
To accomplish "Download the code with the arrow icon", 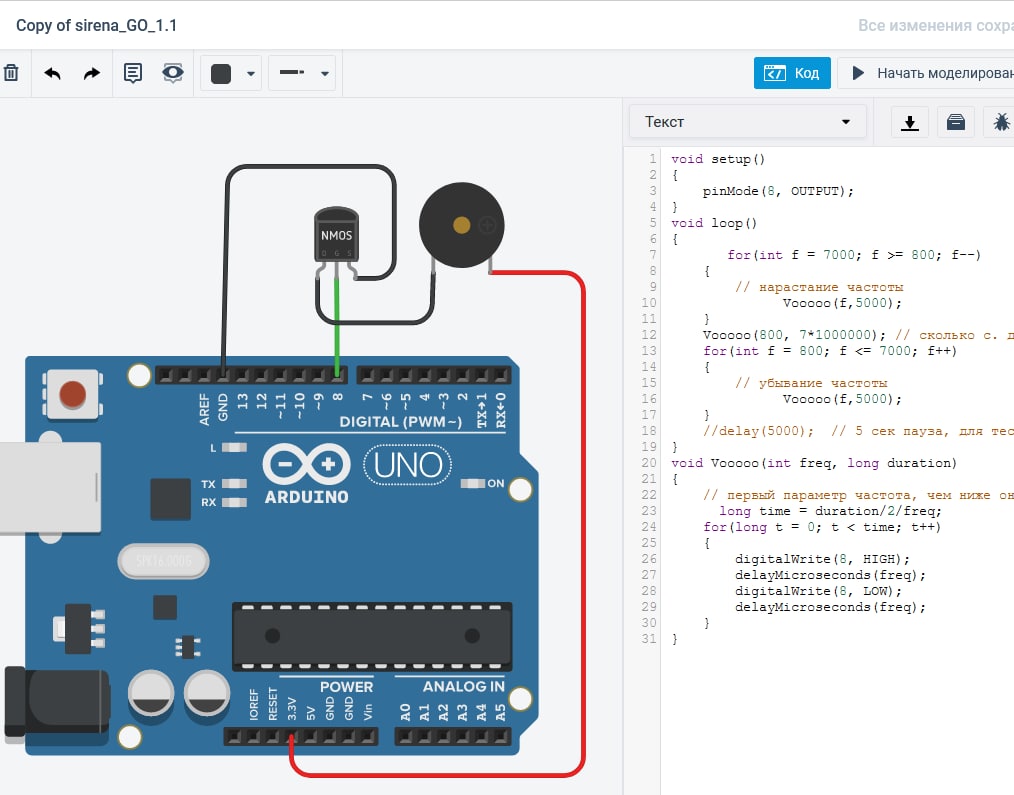I will pyautogui.click(x=910, y=122).
